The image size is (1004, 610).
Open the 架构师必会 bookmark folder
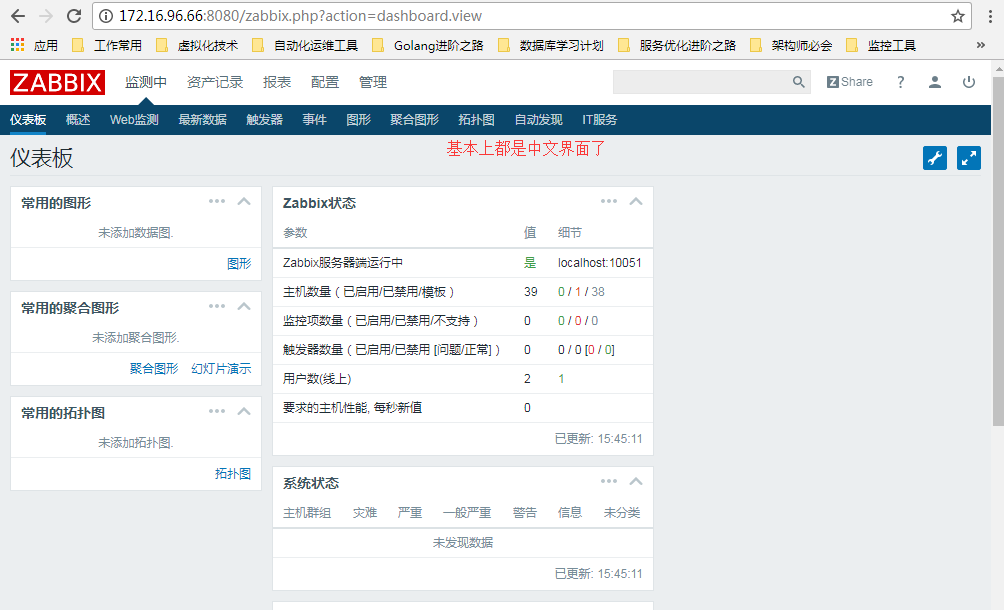pos(791,45)
